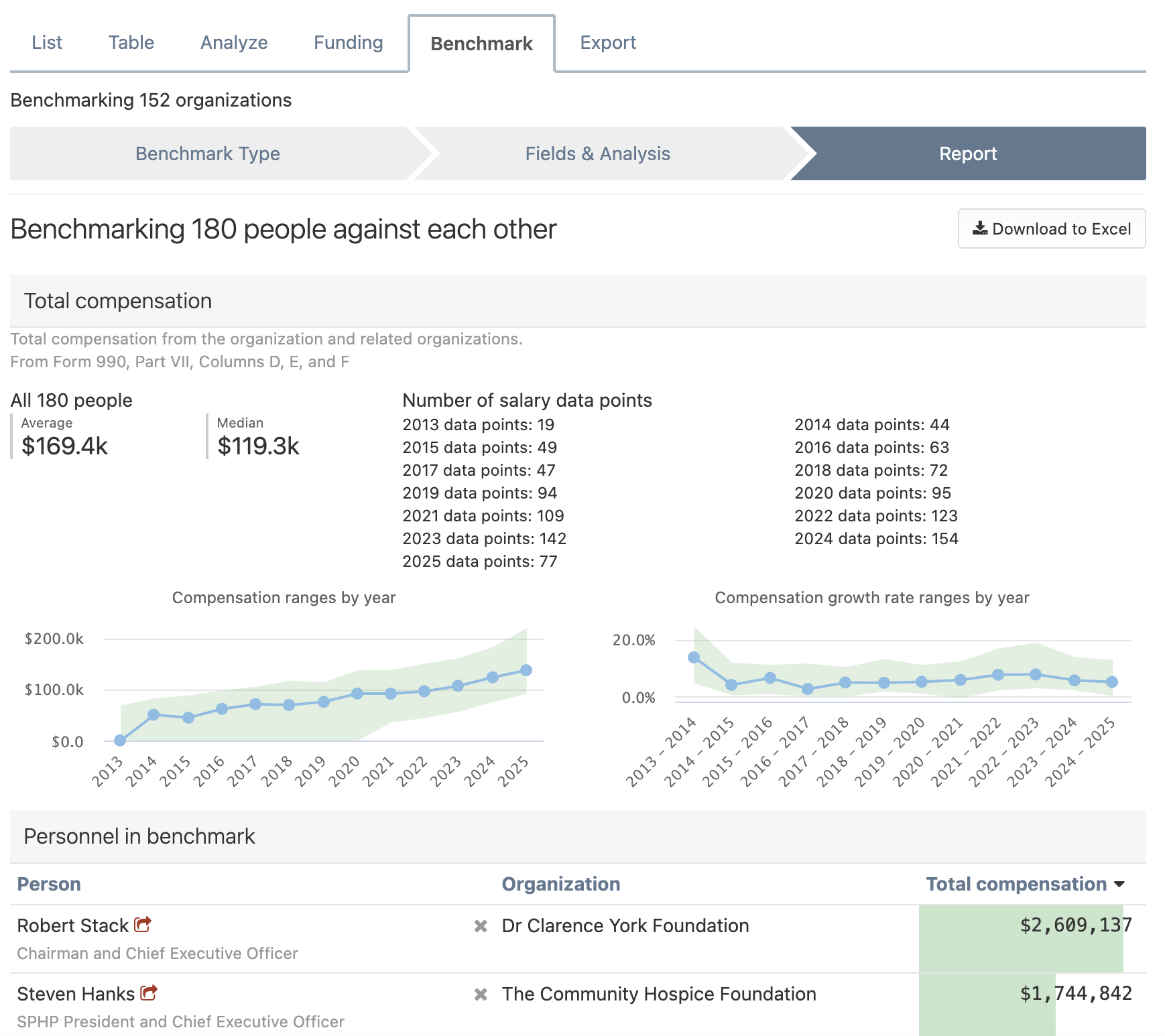The image size is (1165, 1036).
Task: Return to Fields & Analysis step
Action: [598, 153]
